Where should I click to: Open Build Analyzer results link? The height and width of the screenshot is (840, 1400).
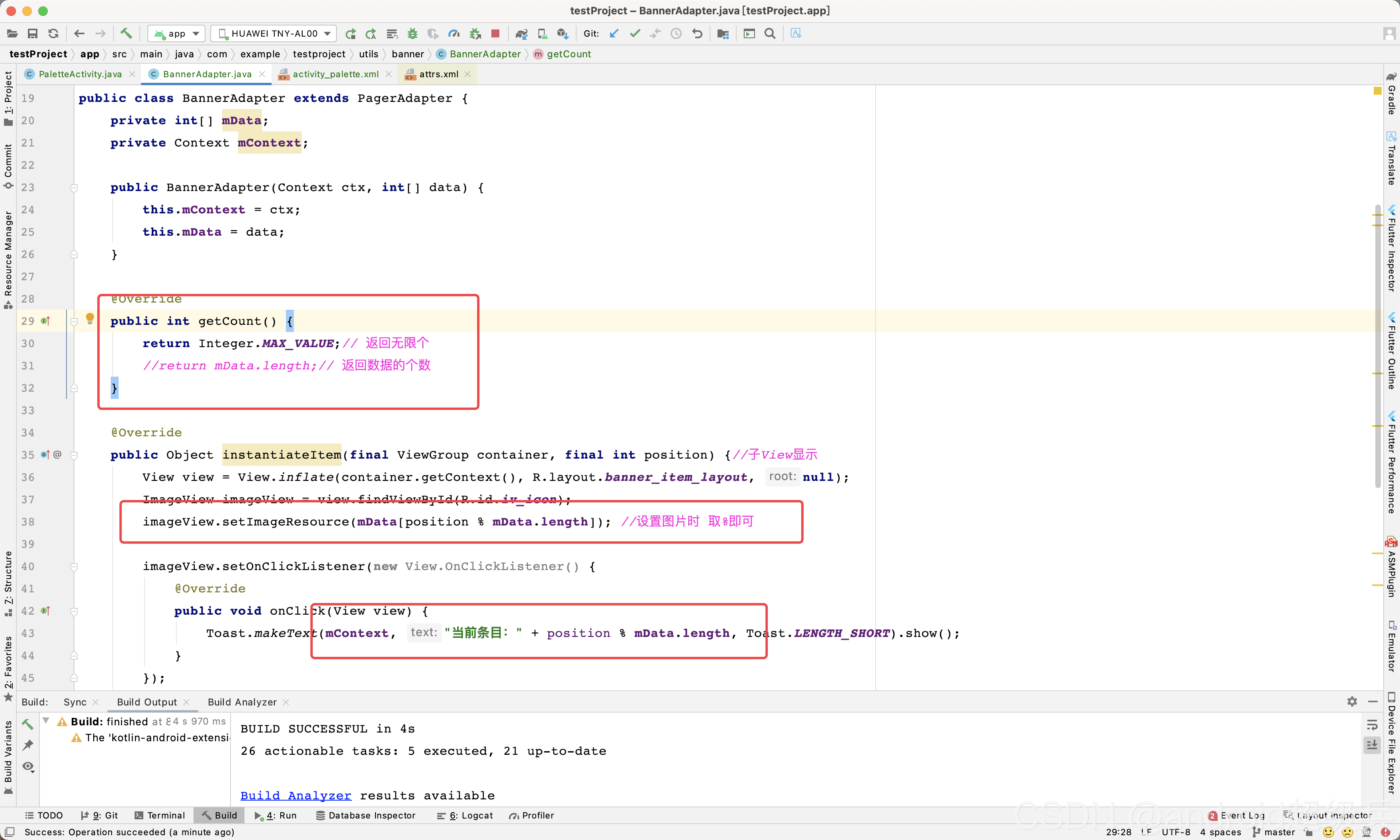(x=295, y=795)
